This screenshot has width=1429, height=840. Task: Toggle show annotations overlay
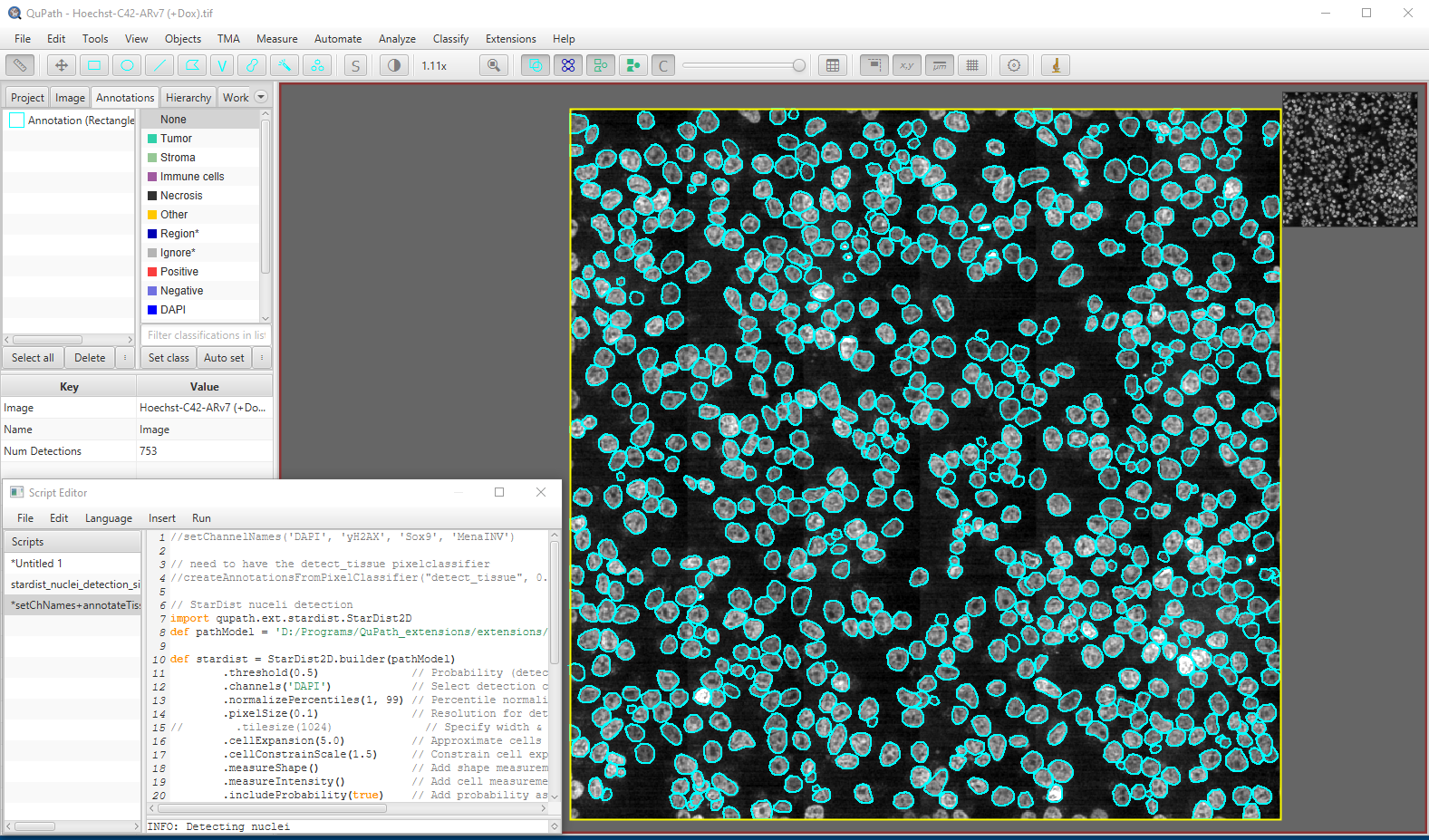pyautogui.click(x=536, y=65)
